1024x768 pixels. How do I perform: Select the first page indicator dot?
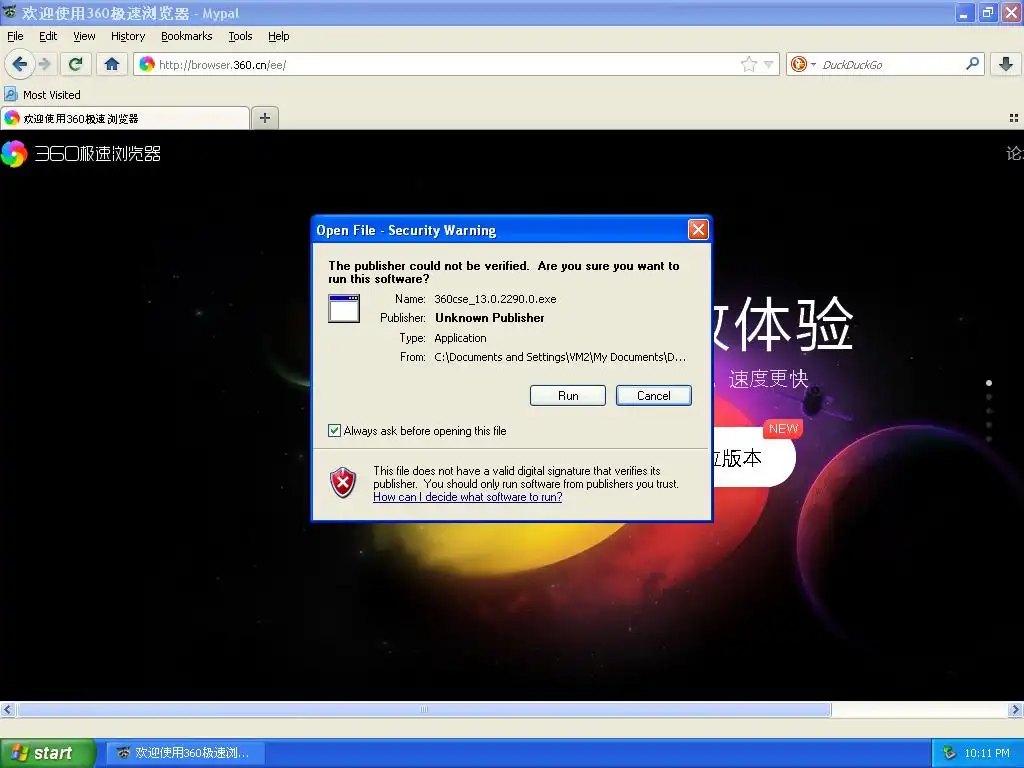pos(989,383)
